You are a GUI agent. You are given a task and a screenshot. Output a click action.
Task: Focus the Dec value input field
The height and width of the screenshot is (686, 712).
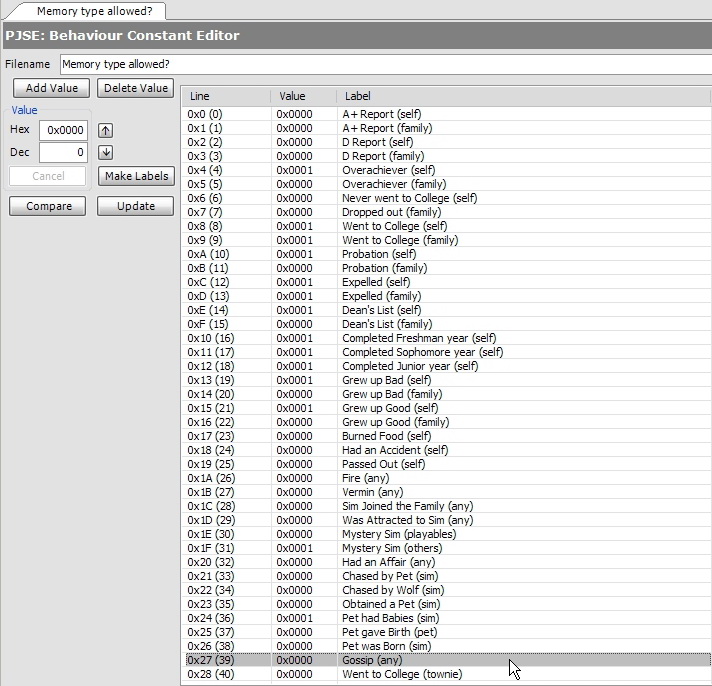[64, 153]
